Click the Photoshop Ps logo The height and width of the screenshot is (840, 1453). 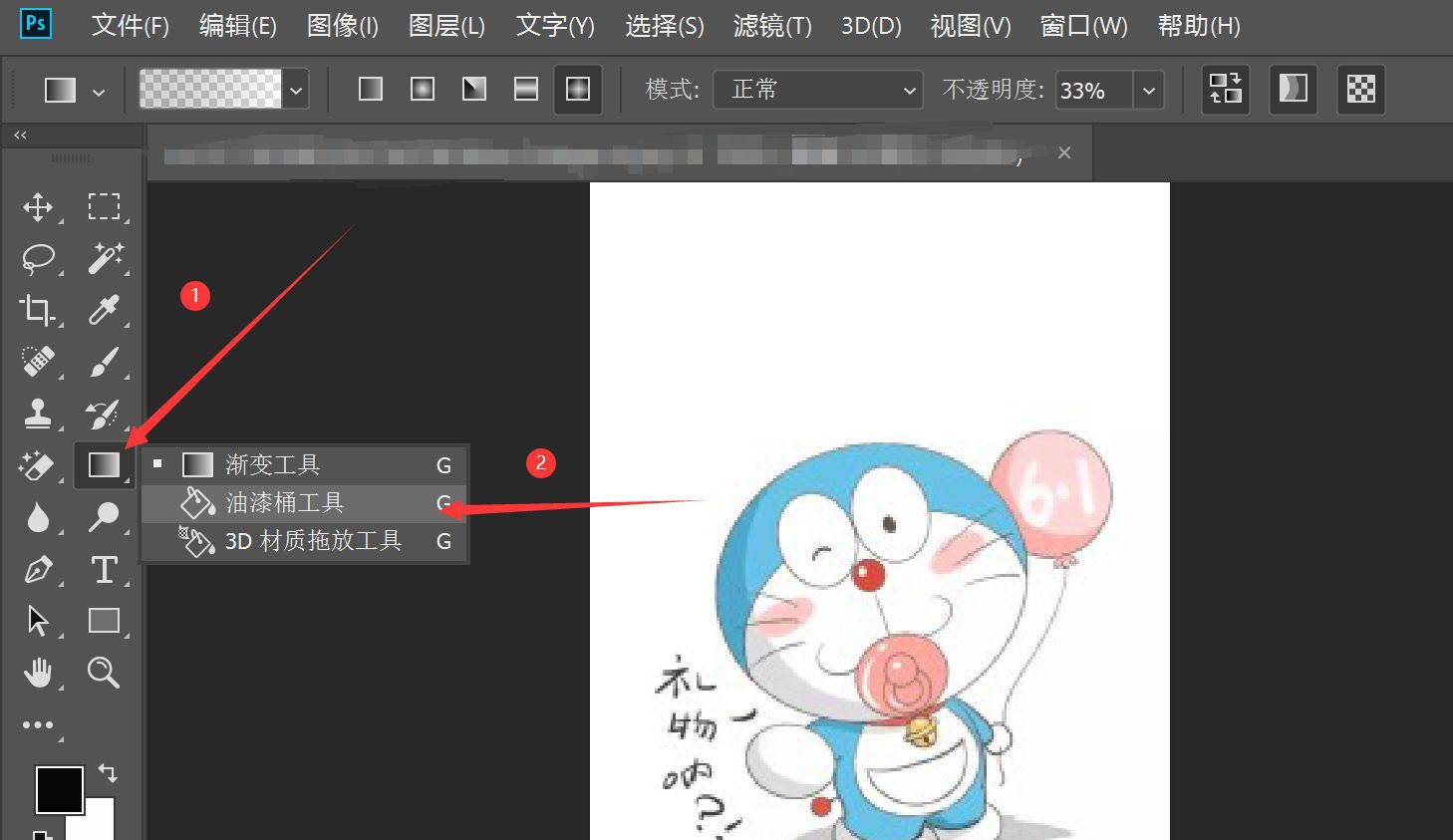36,24
